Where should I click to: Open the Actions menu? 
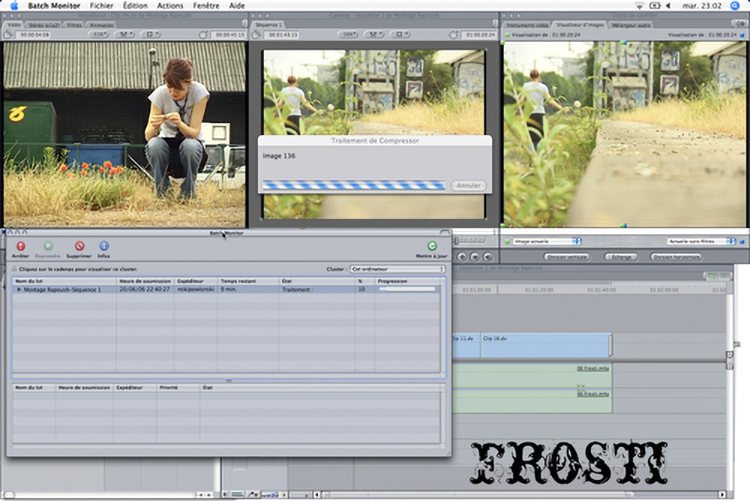(170, 6)
